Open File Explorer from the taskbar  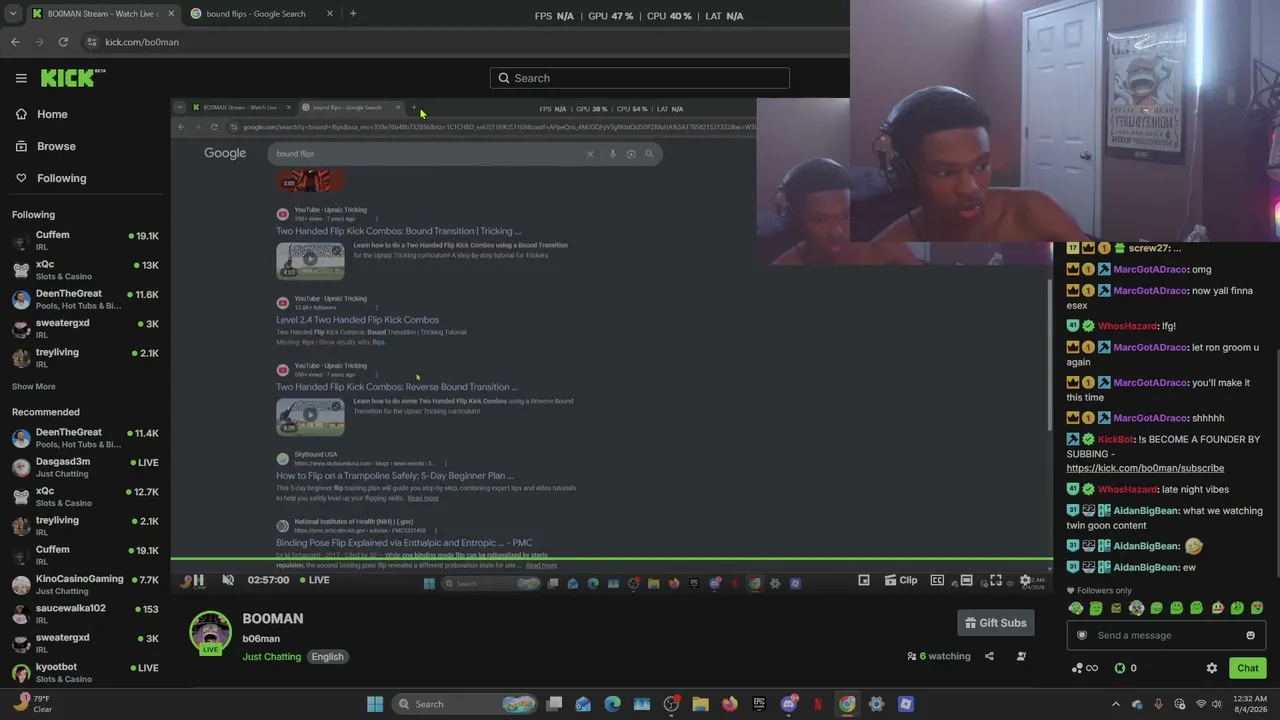pyautogui.click(x=700, y=704)
